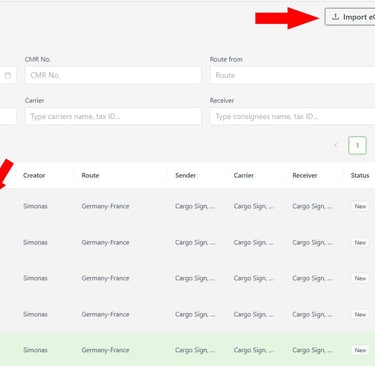
Task: Open the calendar date picker icon
Action: 8,75
